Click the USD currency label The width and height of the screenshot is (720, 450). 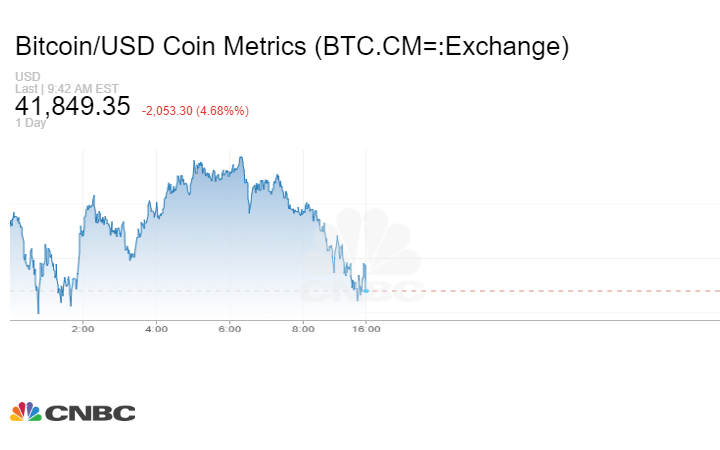25,77
